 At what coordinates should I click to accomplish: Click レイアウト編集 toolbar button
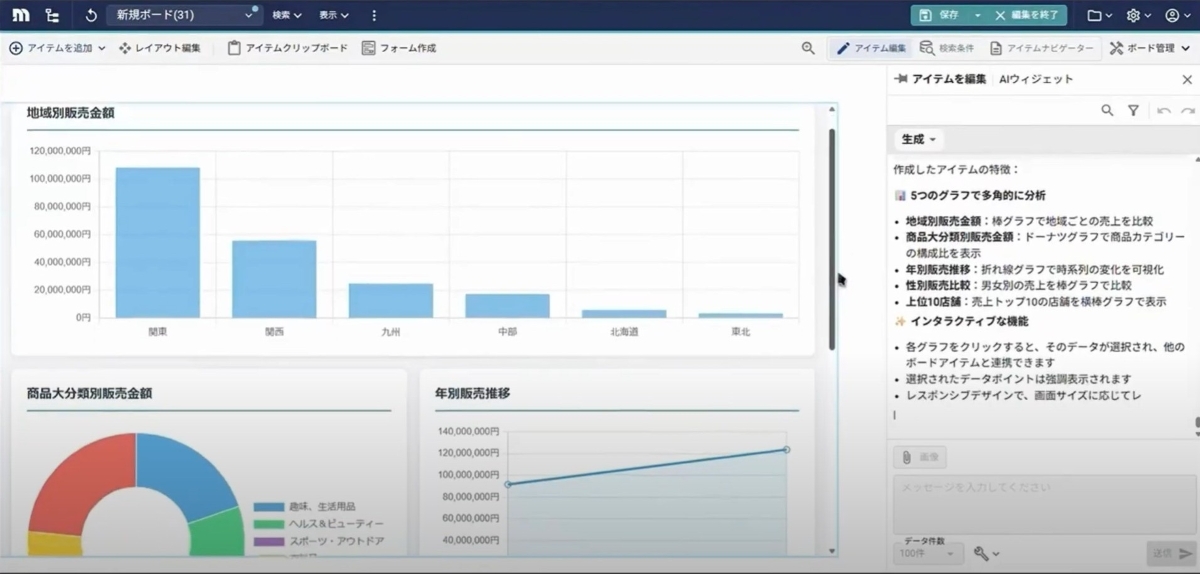coord(160,48)
